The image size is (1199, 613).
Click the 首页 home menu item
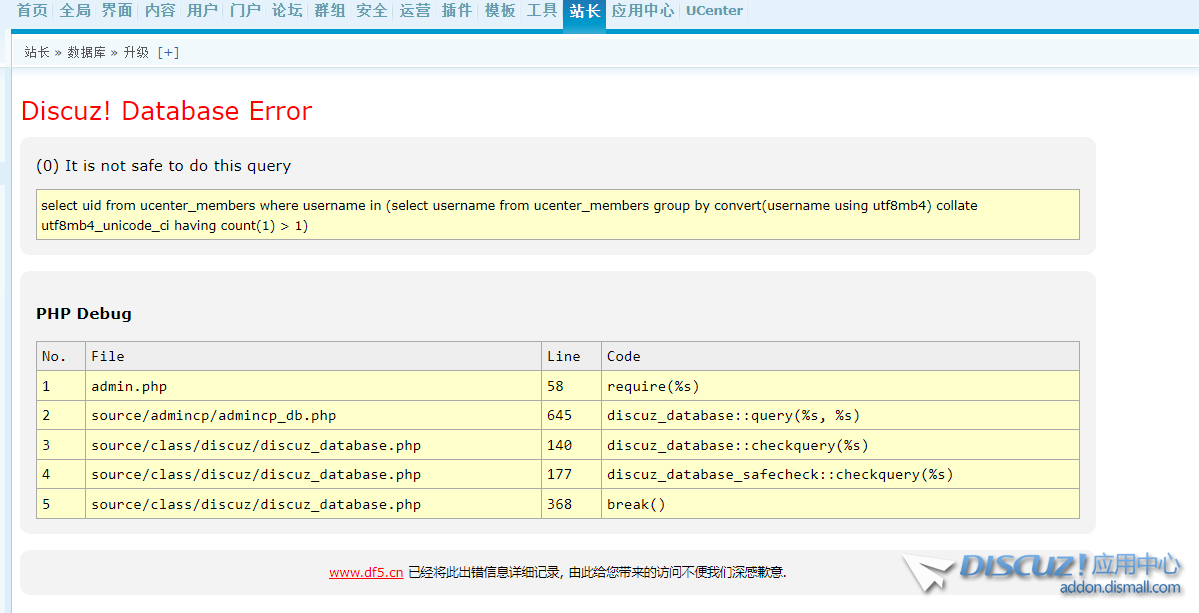tap(33, 12)
